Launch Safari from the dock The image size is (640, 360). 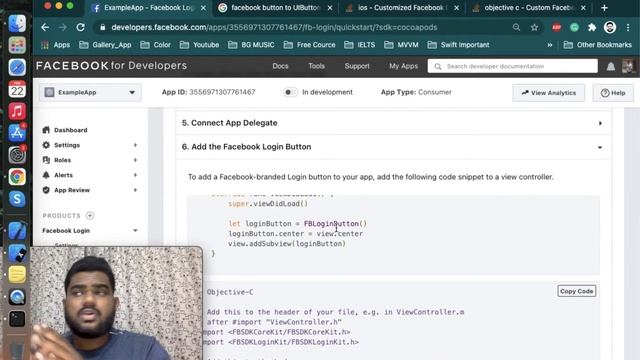[17, 67]
